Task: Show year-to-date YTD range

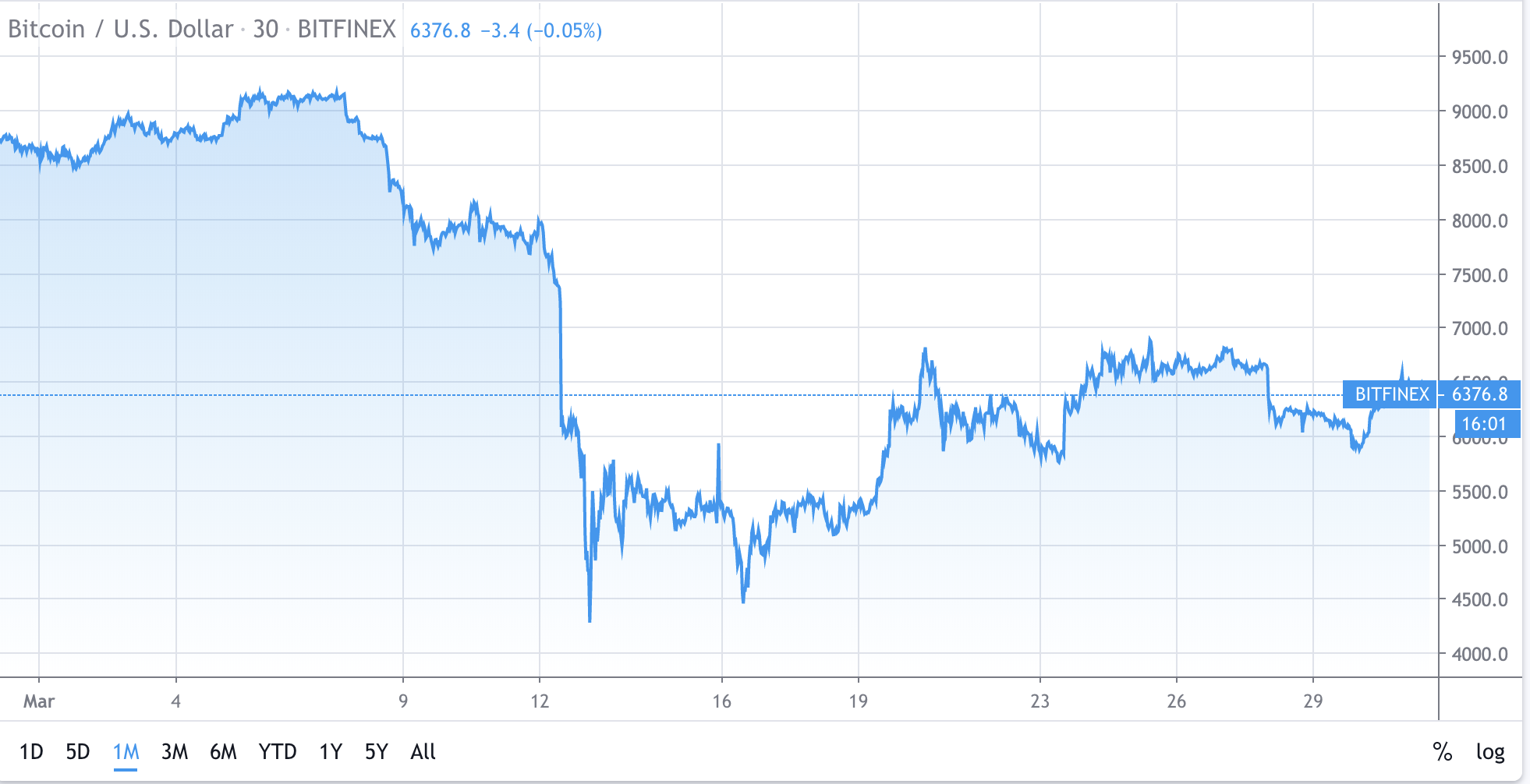Action: (x=278, y=752)
